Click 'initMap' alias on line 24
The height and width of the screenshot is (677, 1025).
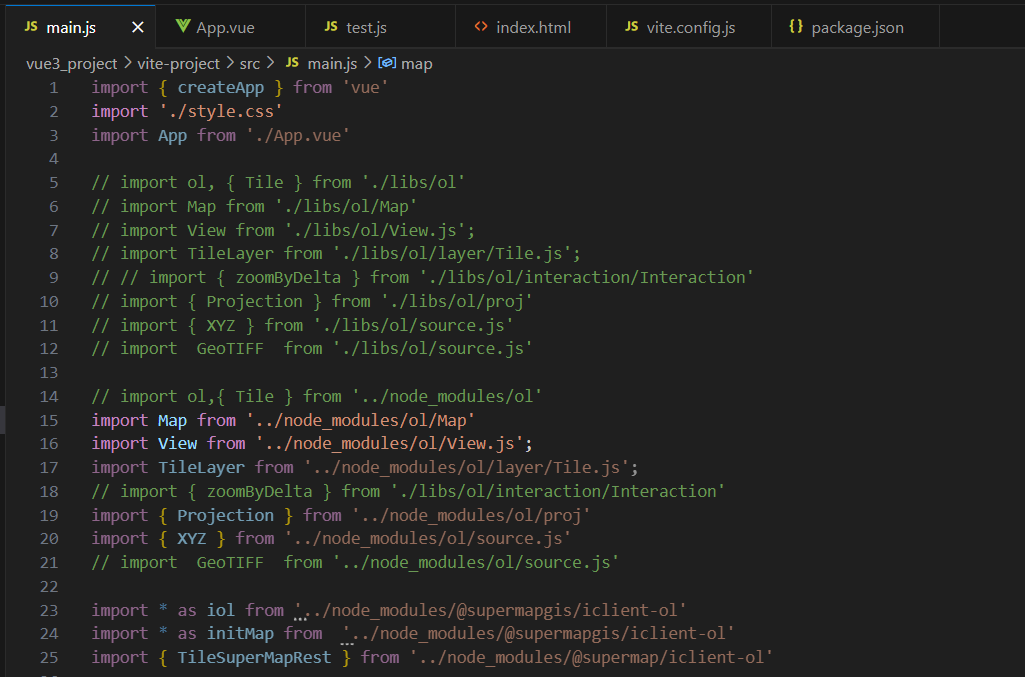coord(241,634)
